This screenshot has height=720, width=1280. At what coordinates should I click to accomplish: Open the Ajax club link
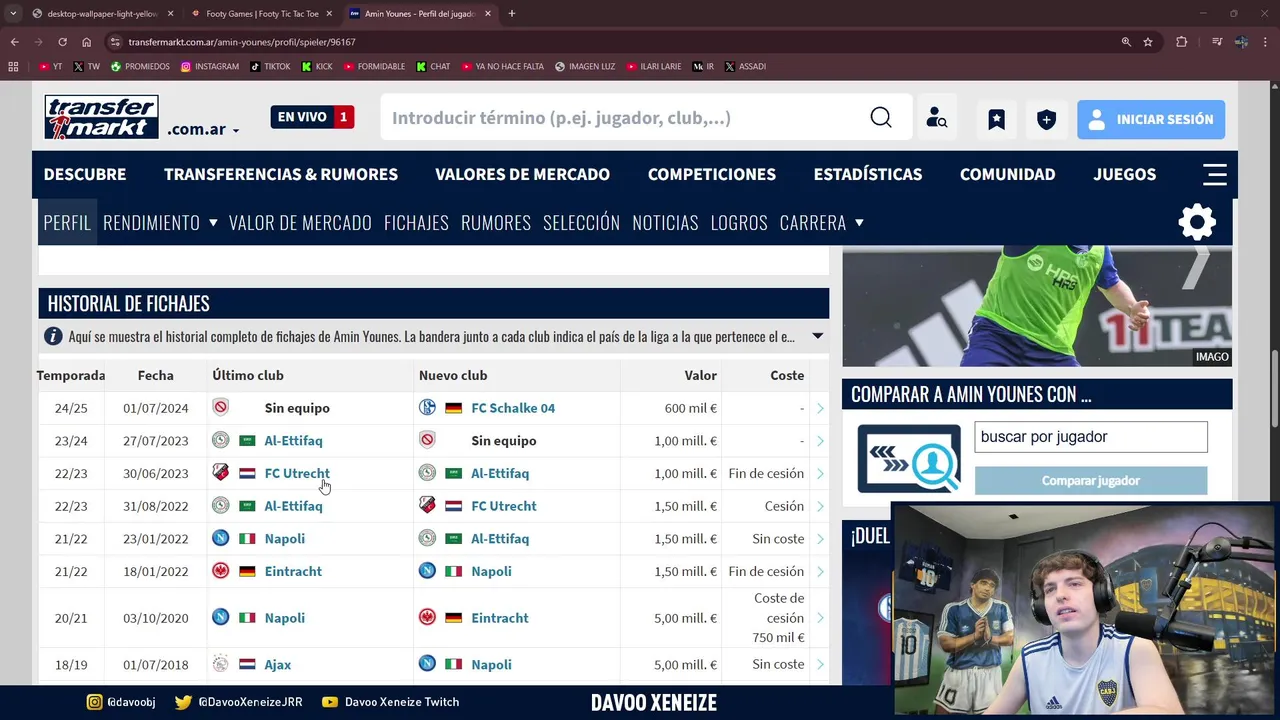click(x=278, y=664)
